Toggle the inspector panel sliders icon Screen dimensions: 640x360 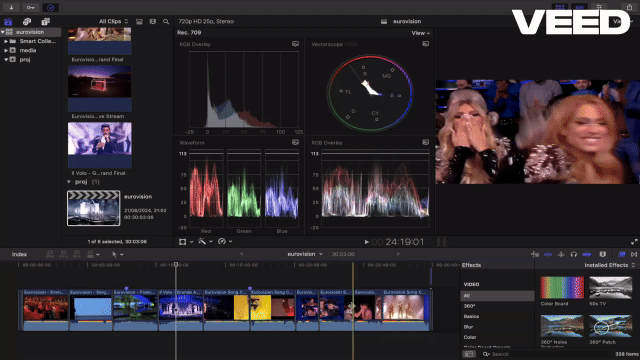pyautogui.click(x=599, y=7)
